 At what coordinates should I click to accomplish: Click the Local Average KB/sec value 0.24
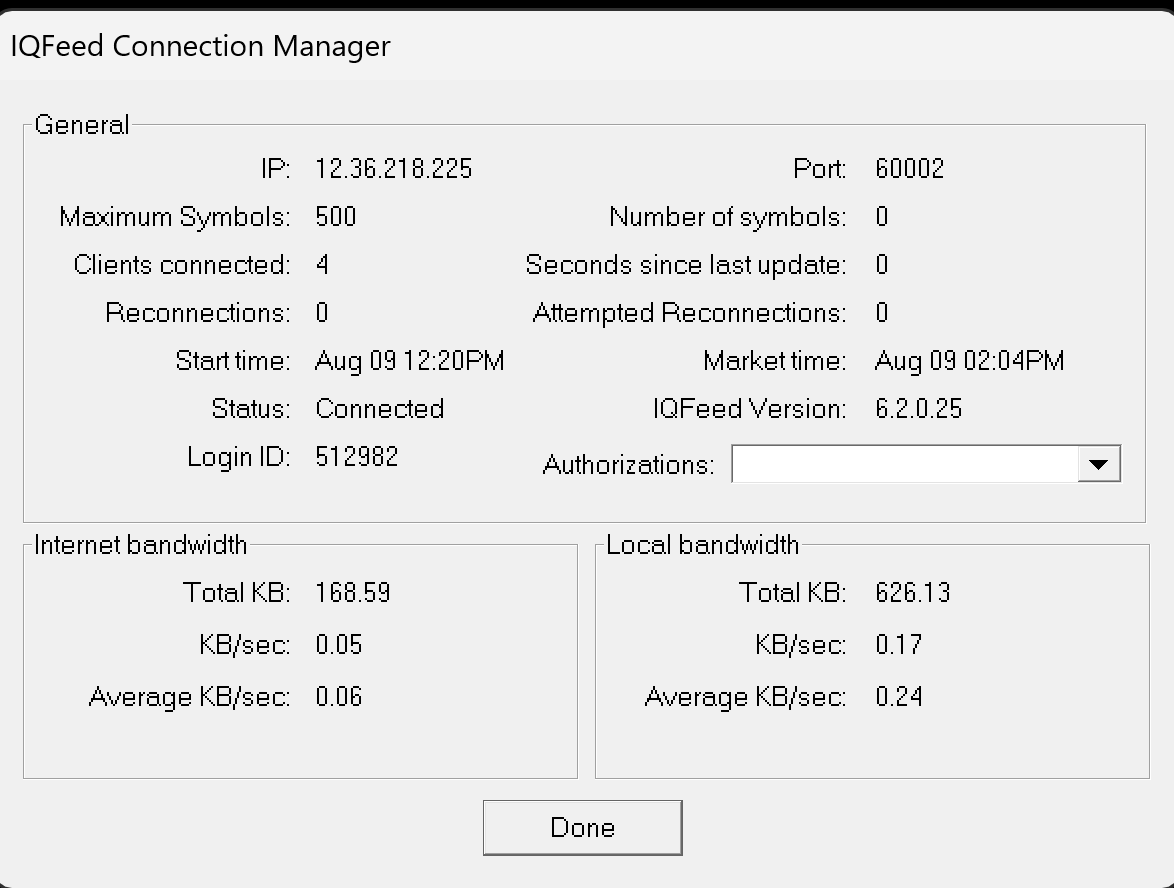[x=898, y=697]
